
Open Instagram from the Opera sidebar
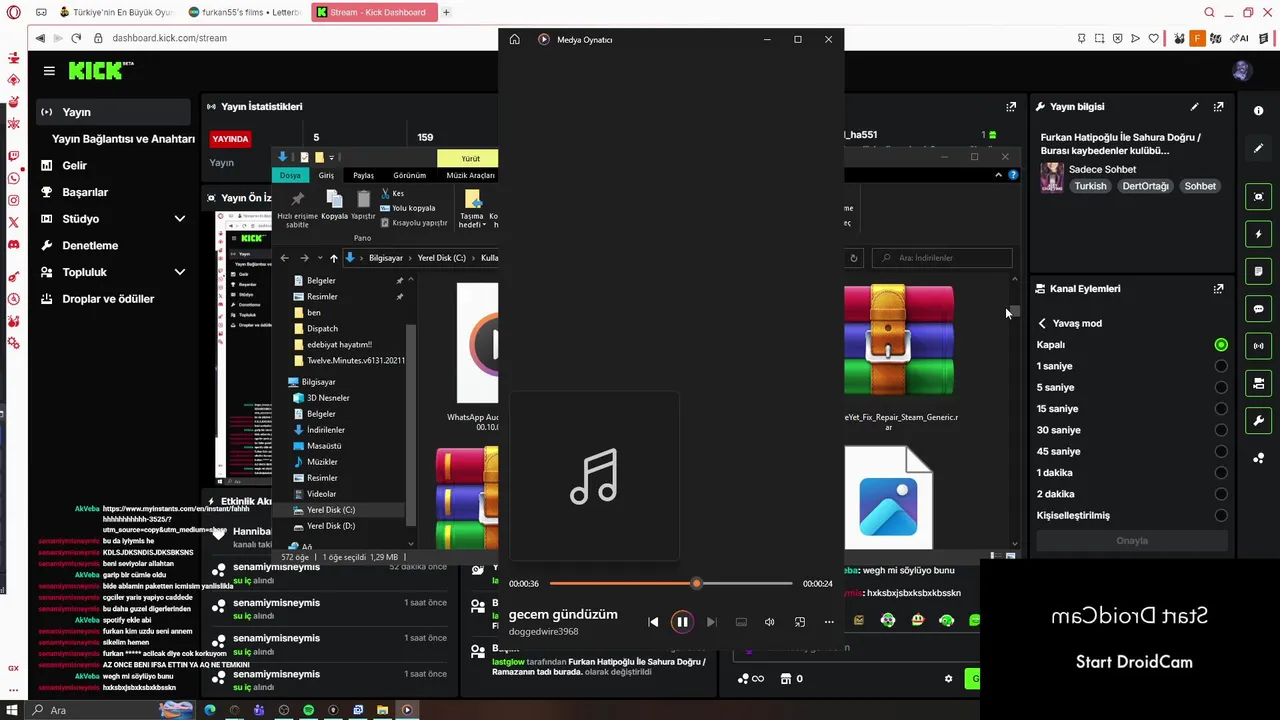(14, 200)
